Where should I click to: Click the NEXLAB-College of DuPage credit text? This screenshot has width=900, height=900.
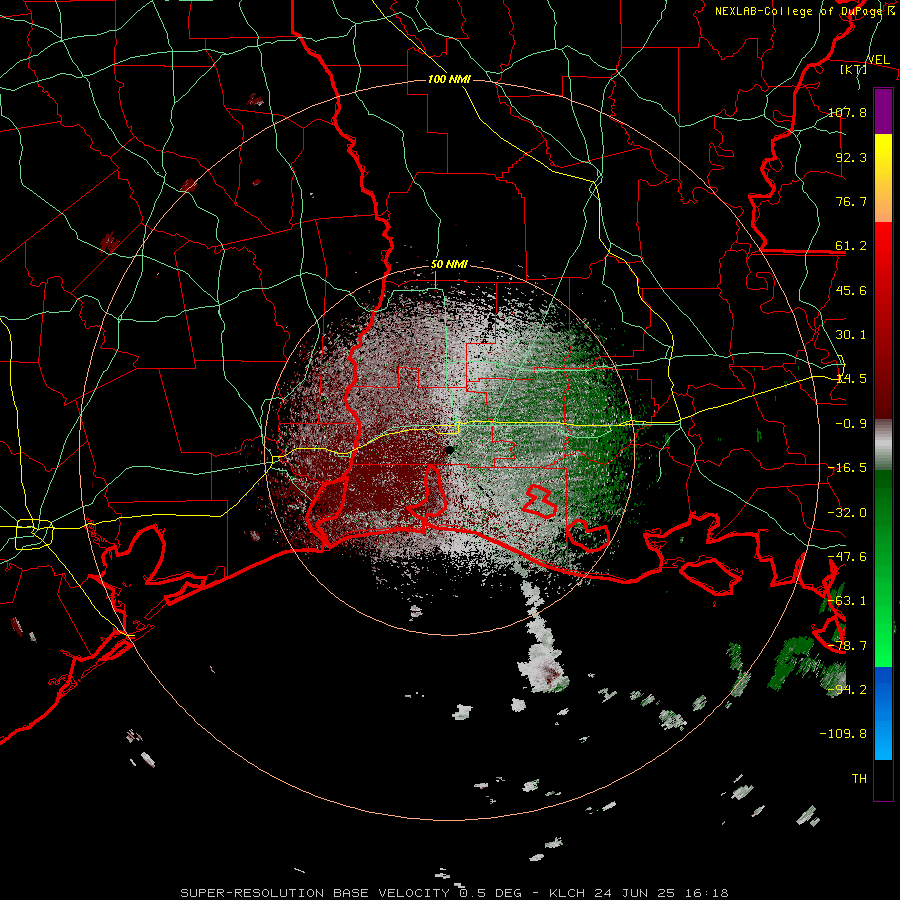[804, 11]
